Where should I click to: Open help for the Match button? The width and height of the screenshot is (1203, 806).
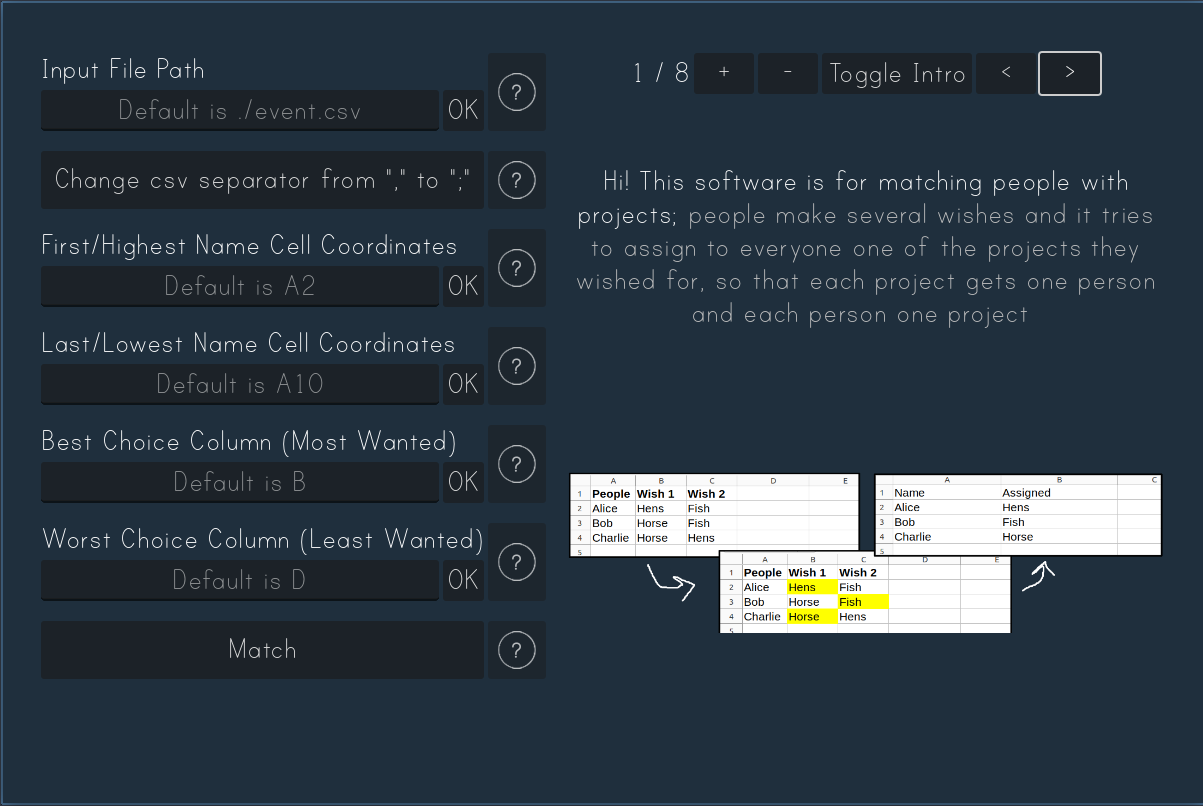(516, 650)
